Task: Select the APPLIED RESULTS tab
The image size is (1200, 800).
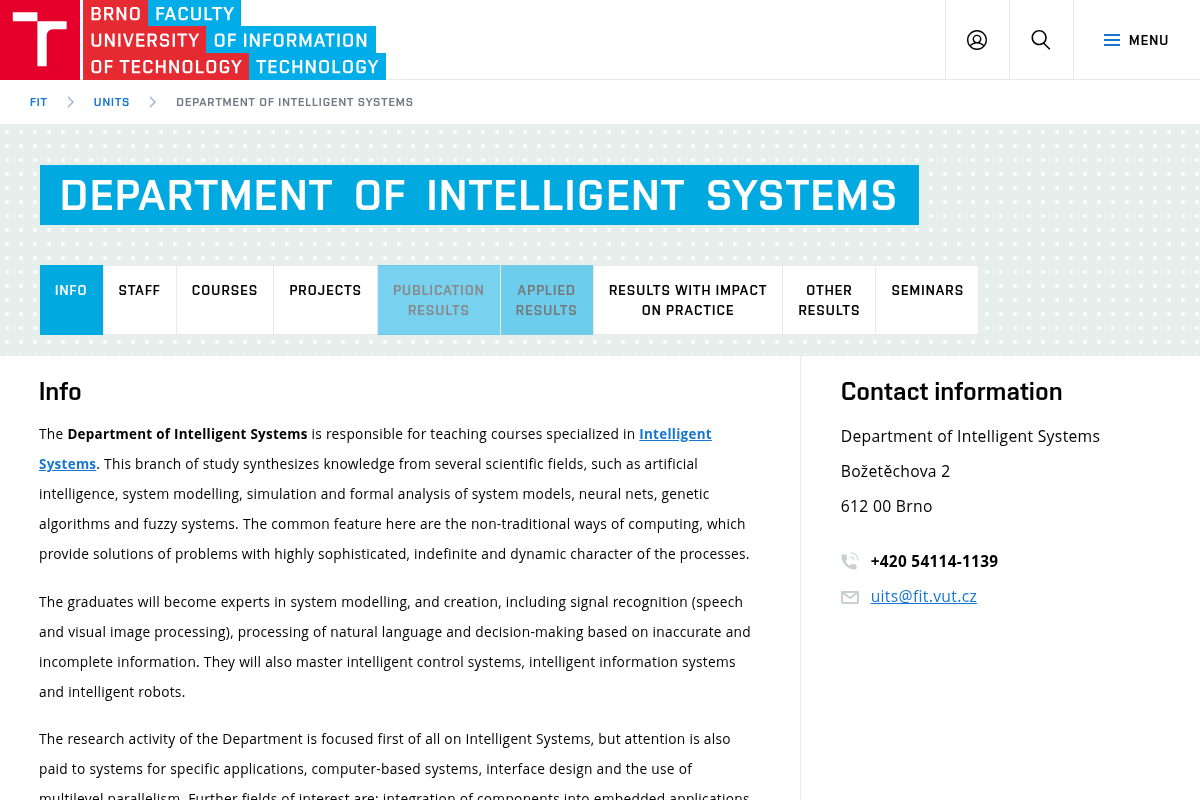Action: pyautogui.click(x=546, y=300)
